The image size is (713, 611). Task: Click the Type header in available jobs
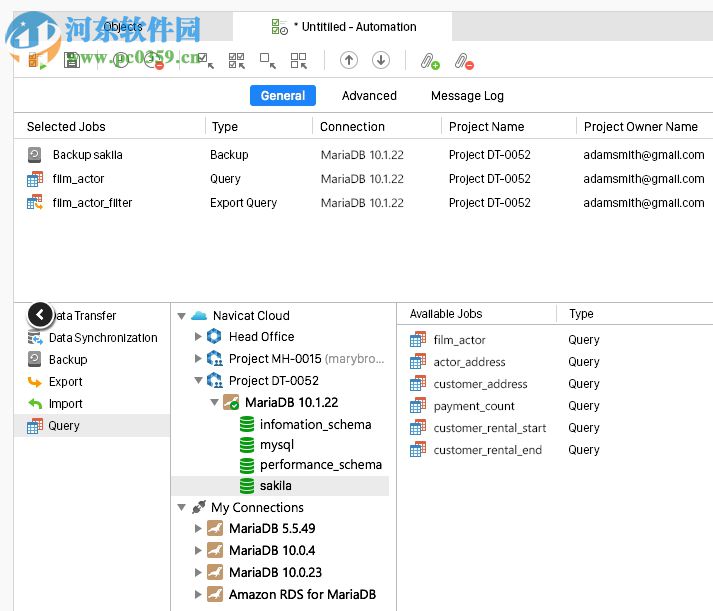pyautogui.click(x=581, y=314)
